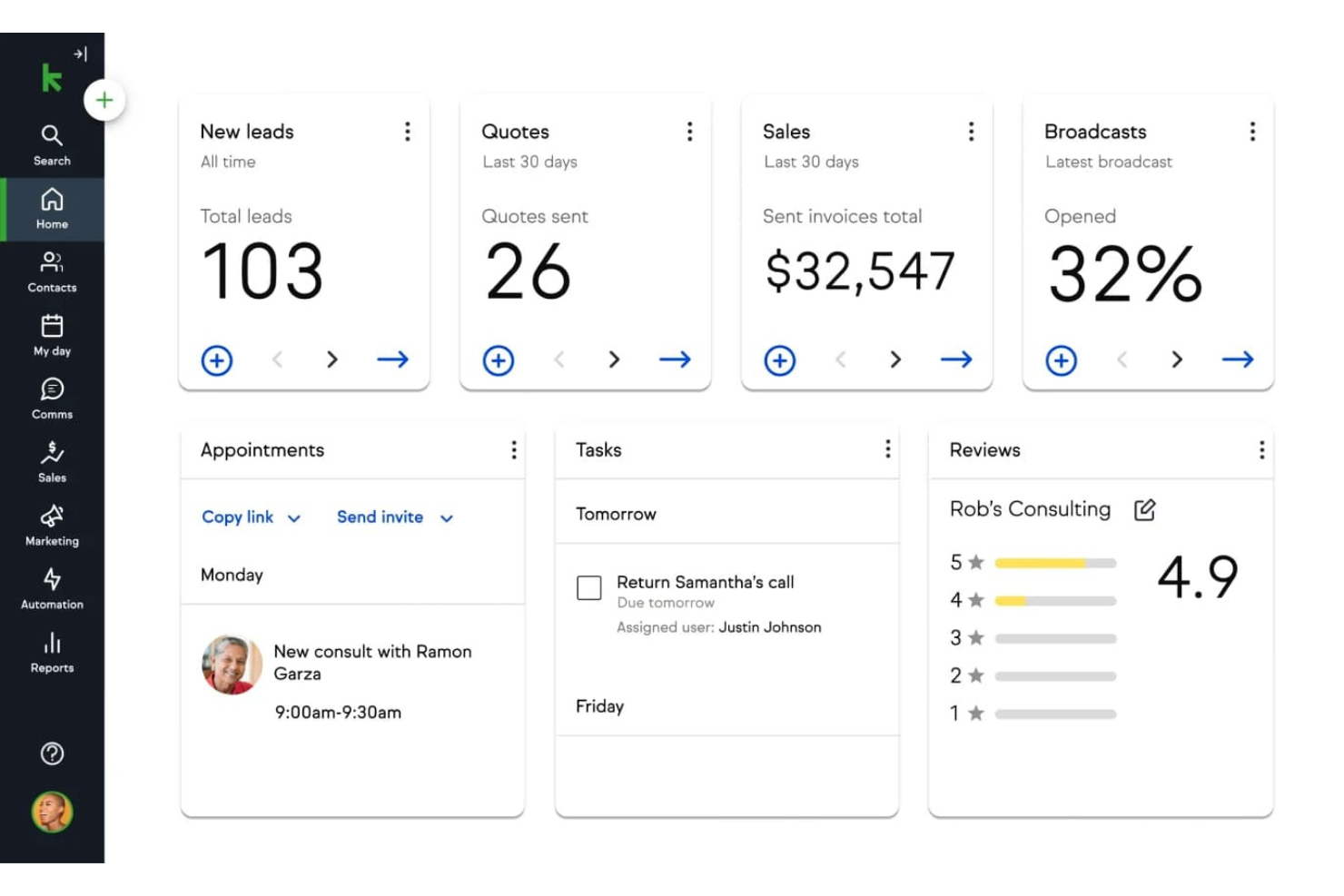Image resolution: width=1344 pixels, height=896 pixels.
Task: Edit the Rob's Consulting name
Action: pos(1144,510)
